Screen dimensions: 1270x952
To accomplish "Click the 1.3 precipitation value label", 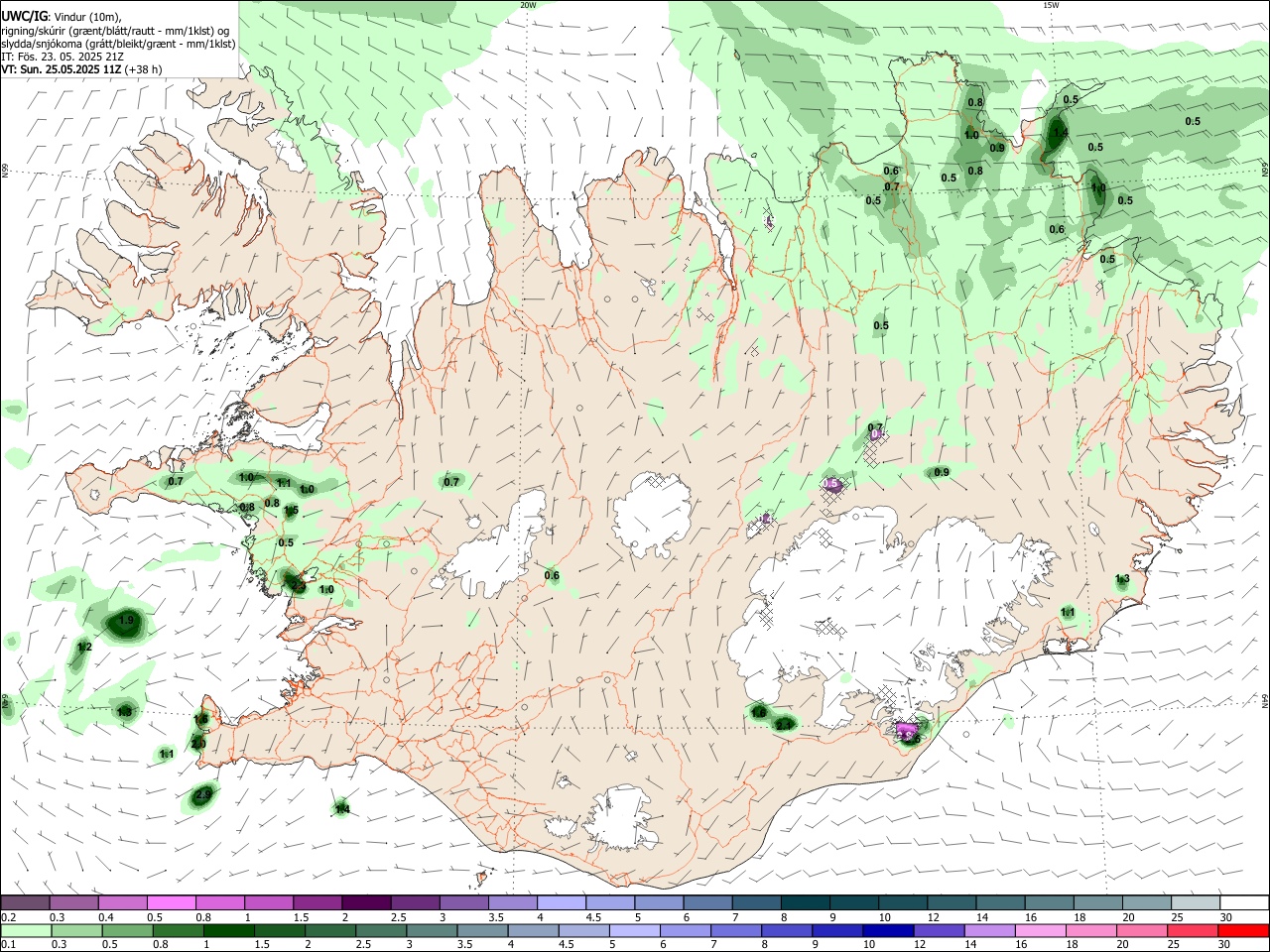I will click(1122, 578).
